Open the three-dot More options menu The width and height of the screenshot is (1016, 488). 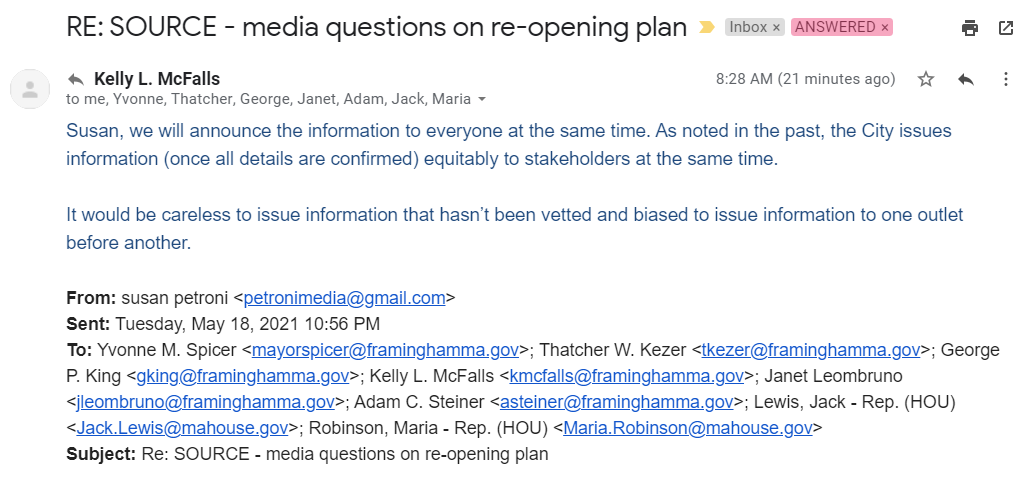point(1005,79)
